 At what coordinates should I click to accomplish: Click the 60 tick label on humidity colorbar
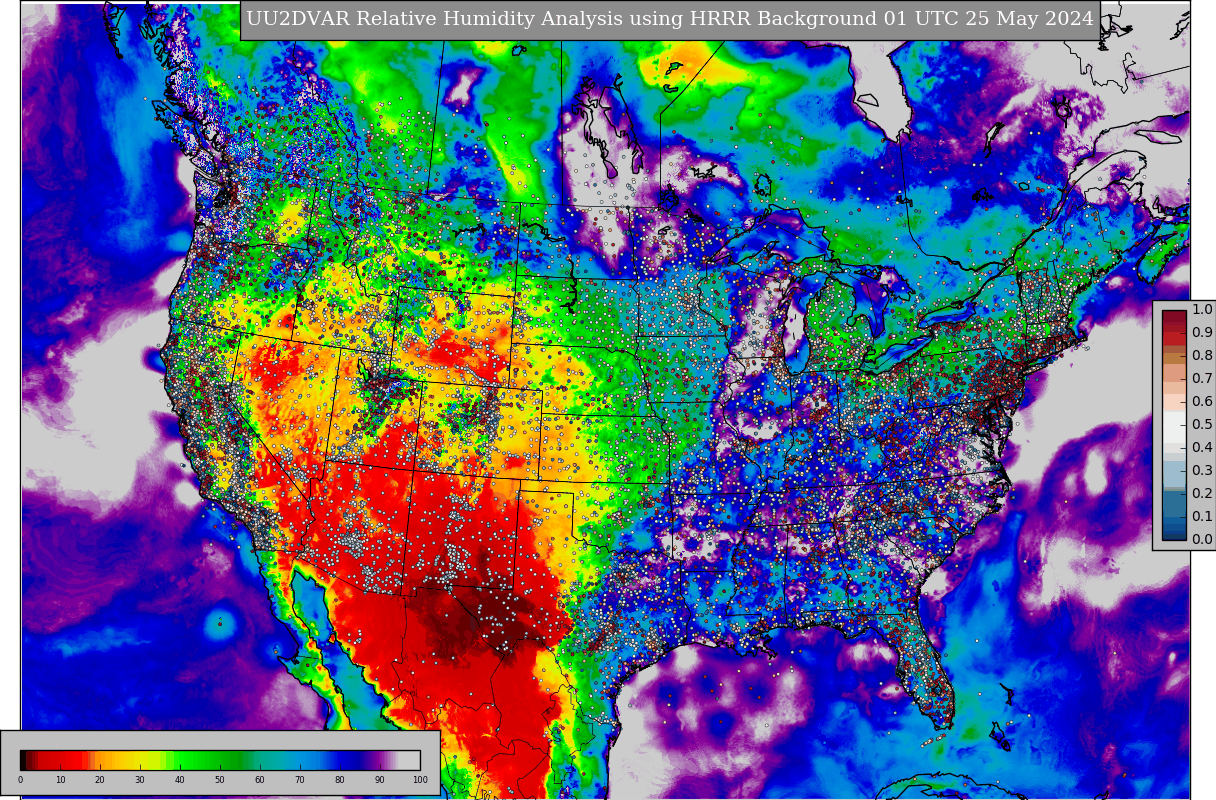(260, 780)
